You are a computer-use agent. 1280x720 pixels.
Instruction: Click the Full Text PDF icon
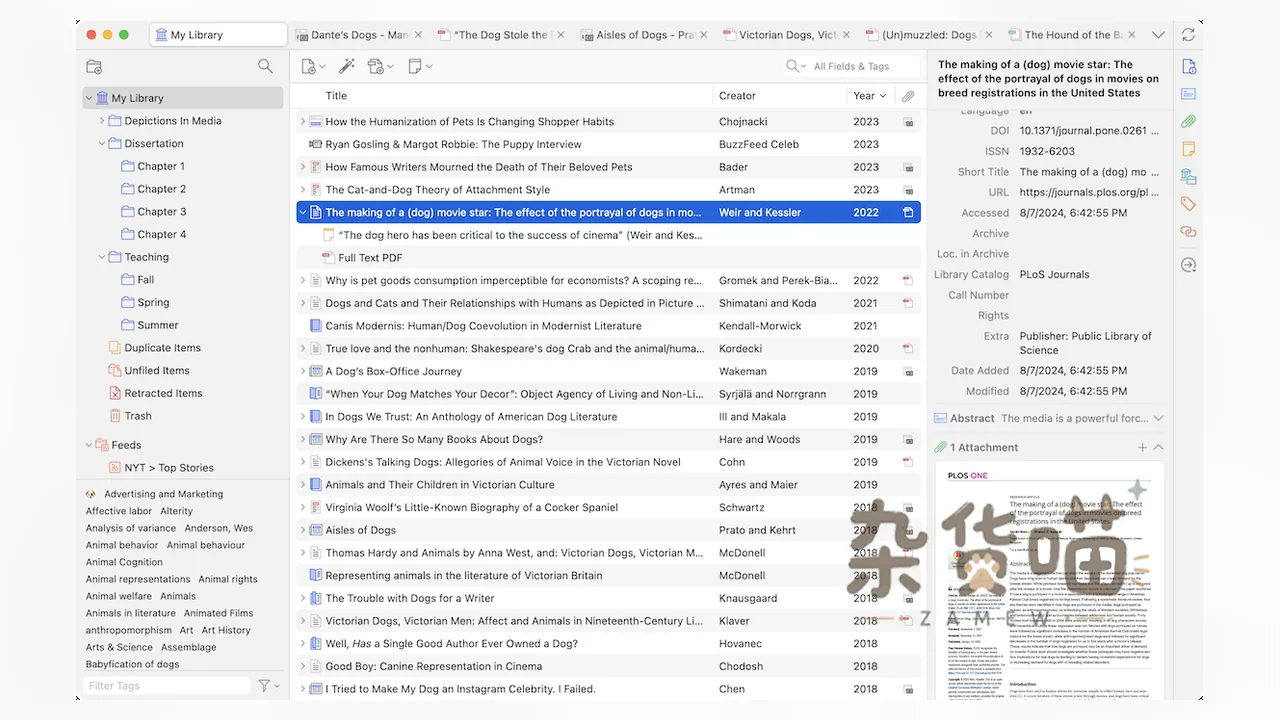pyautogui.click(x=328, y=258)
